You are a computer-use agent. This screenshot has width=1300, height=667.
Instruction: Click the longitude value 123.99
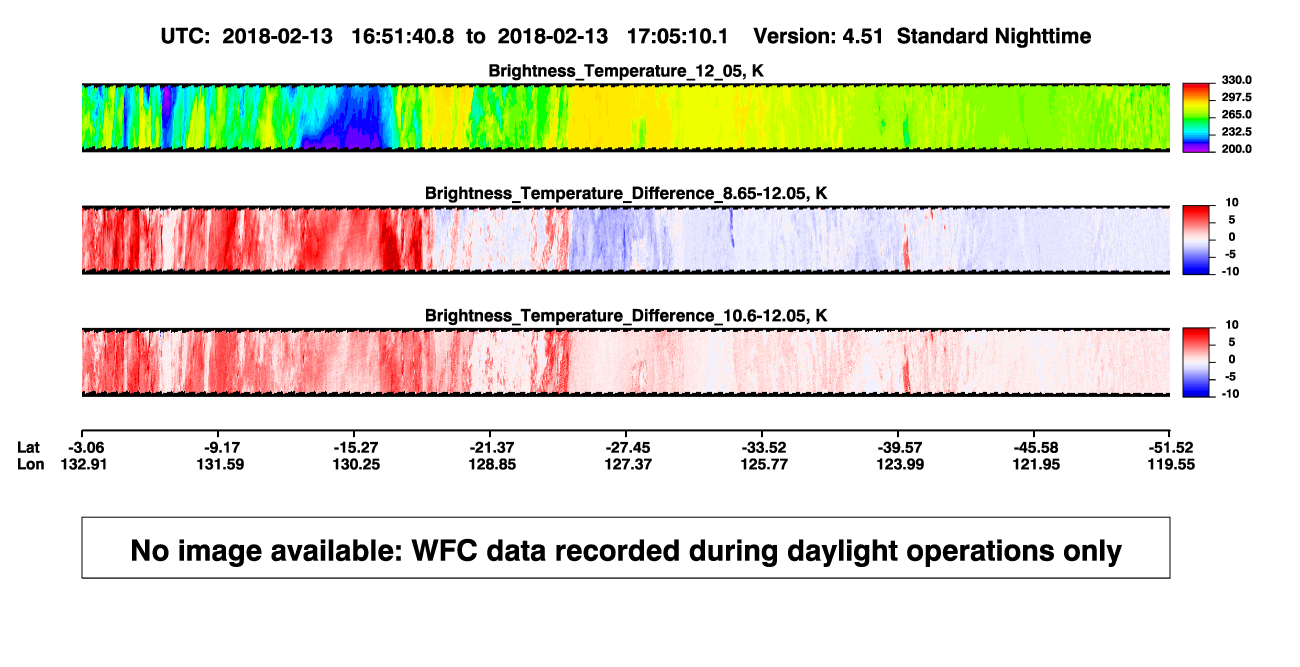coord(898,464)
